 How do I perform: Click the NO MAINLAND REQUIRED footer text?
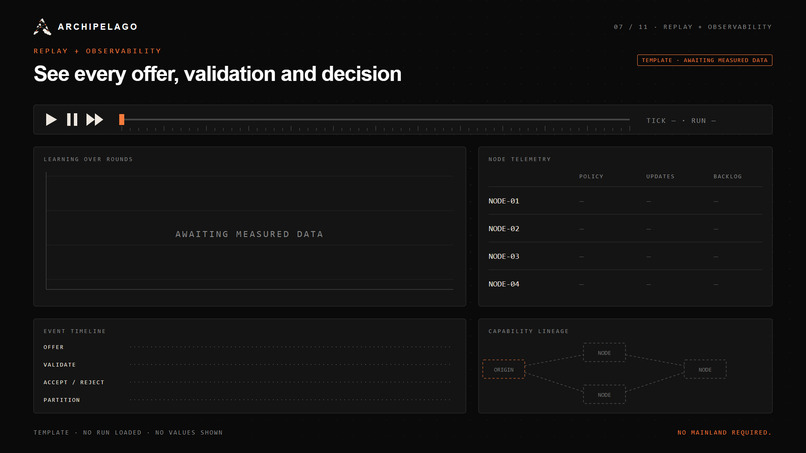[x=724, y=432]
